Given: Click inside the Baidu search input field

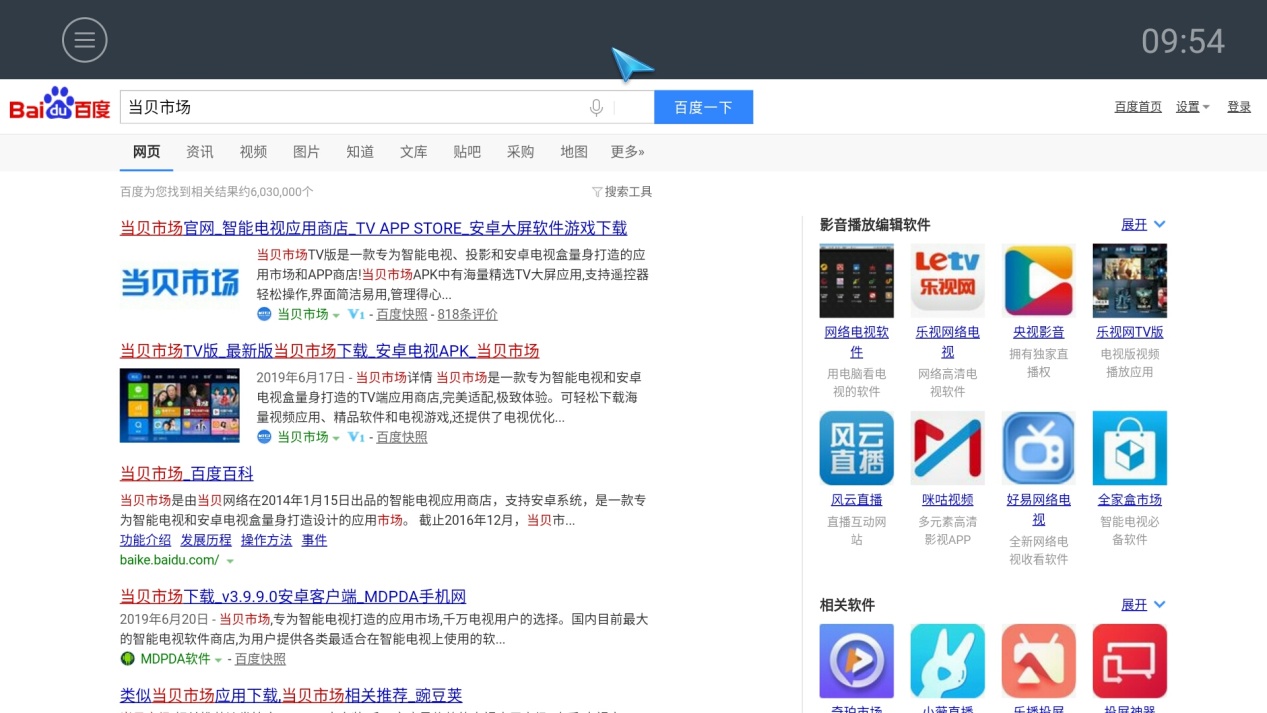Looking at the screenshot, I should point(350,107).
